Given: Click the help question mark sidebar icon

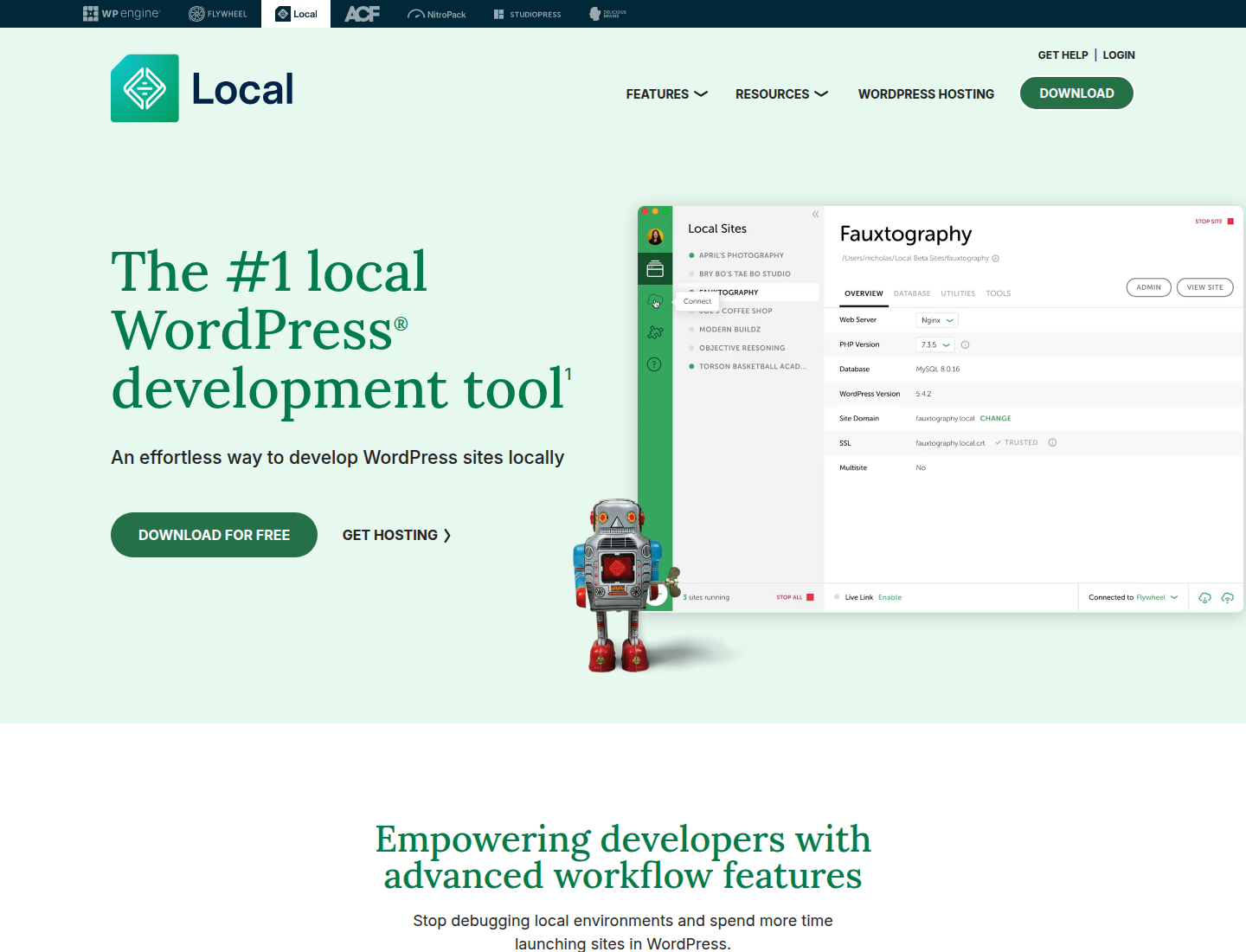Looking at the screenshot, I should 654,364.
